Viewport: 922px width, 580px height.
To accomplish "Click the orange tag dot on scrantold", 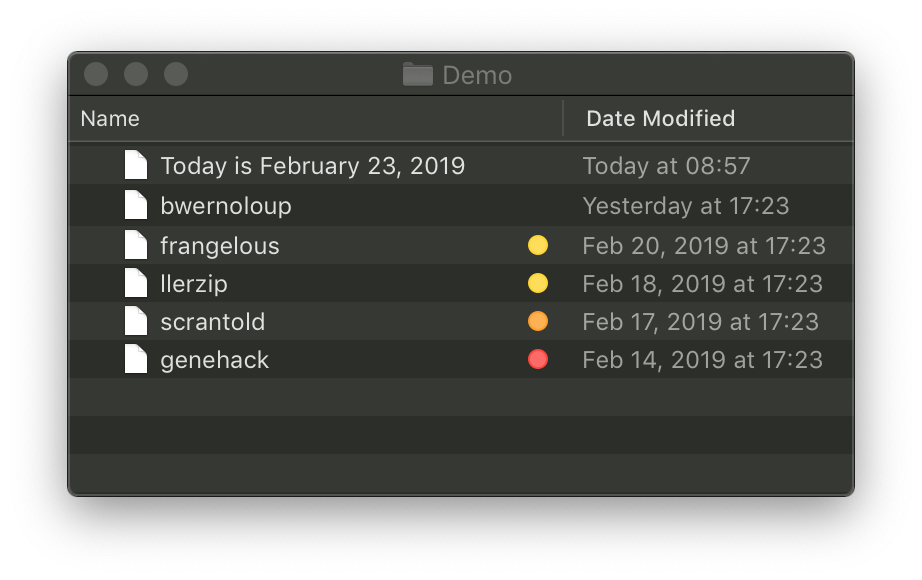I will [538, 321].
